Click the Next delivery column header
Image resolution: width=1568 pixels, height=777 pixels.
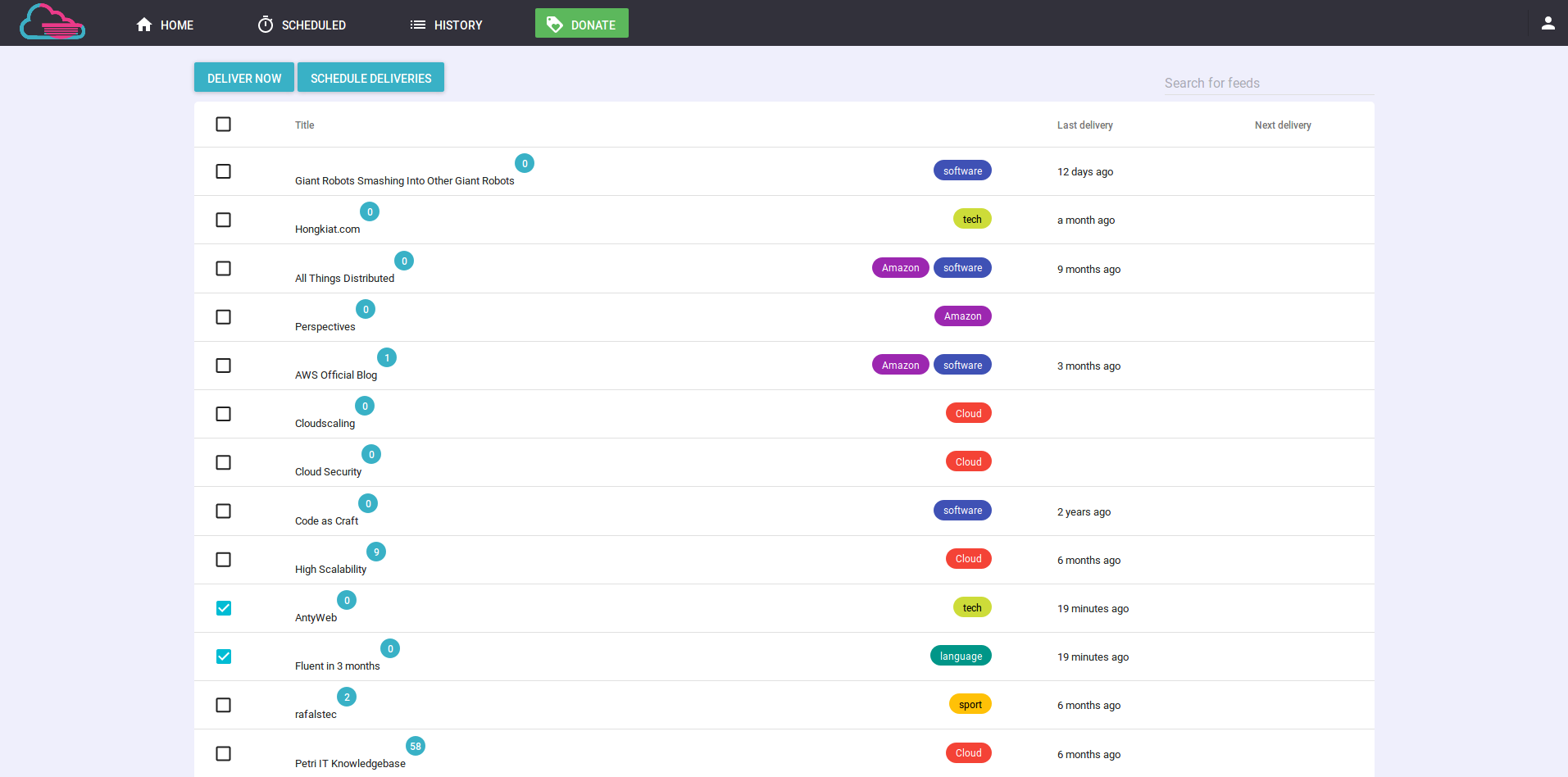pos(1283,125)
